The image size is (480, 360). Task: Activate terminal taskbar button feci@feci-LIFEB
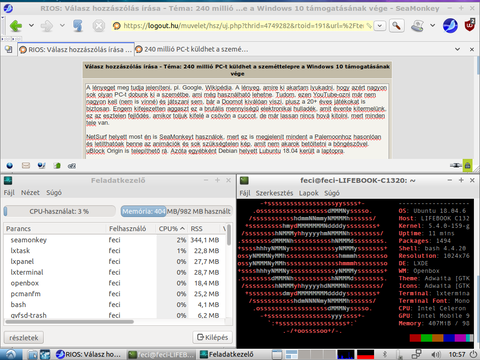click(161, 354)
